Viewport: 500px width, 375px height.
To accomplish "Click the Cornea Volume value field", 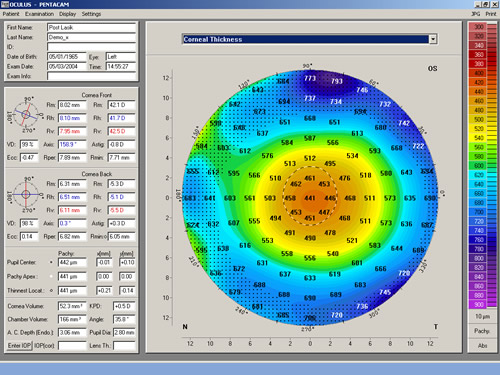I will pos(72,306).
